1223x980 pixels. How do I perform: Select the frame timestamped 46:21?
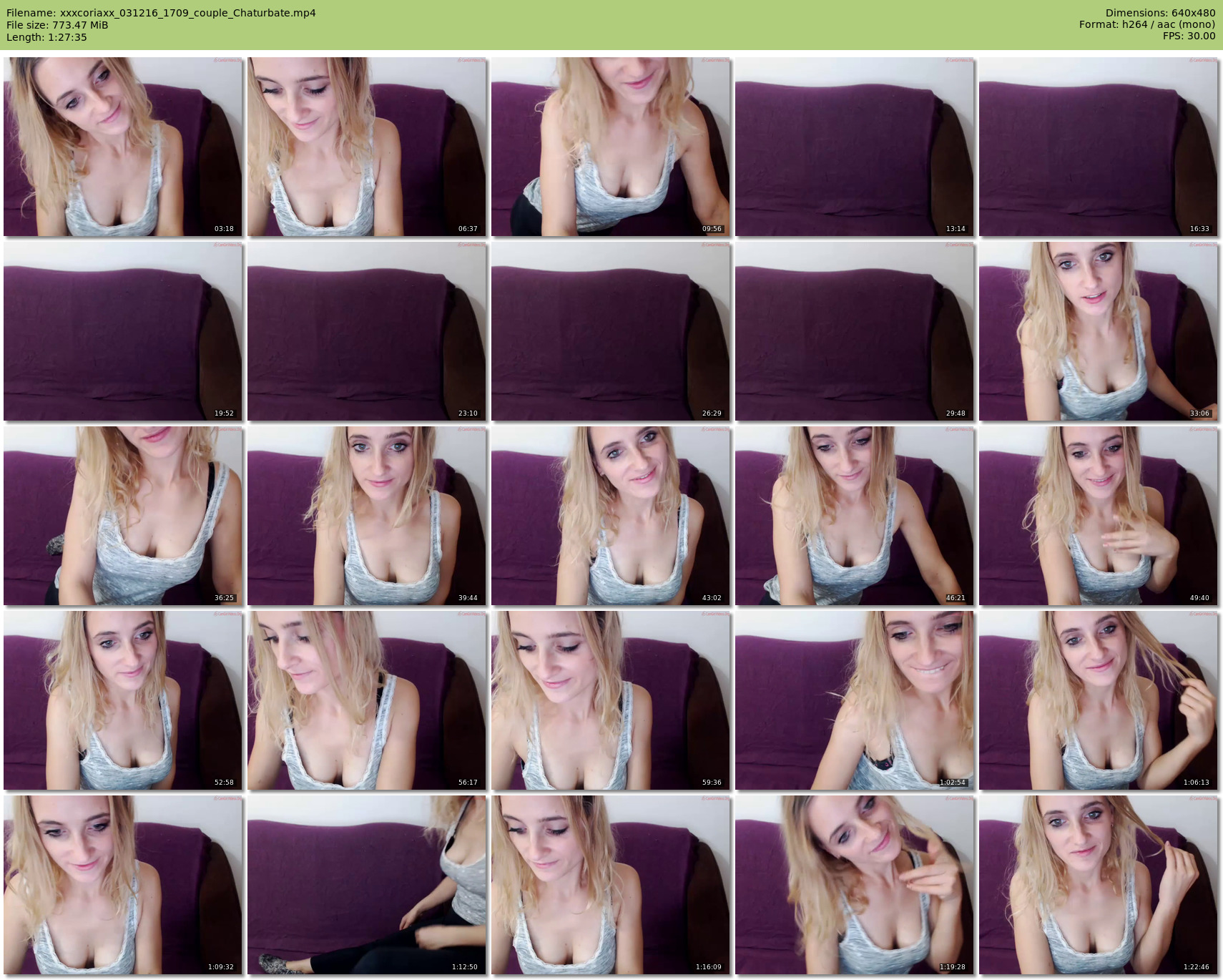(x=855, y=516)
